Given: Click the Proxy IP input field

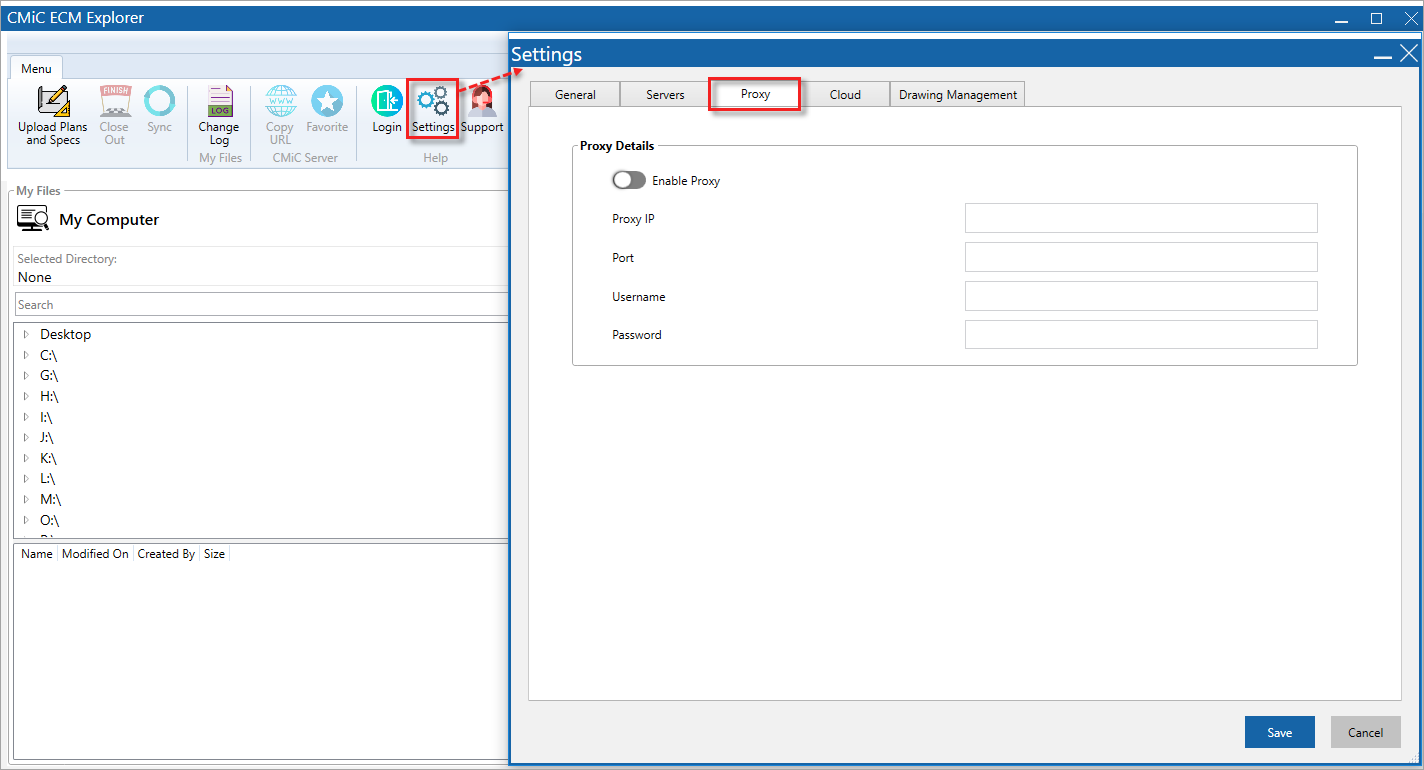Looking at the screenshot, I should tap(1141, 218).
